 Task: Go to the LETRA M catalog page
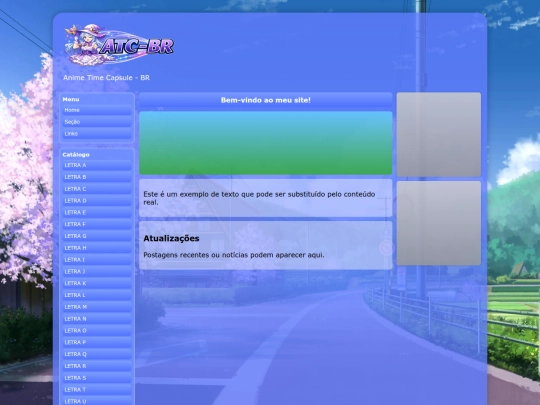(x=97, y=307)
